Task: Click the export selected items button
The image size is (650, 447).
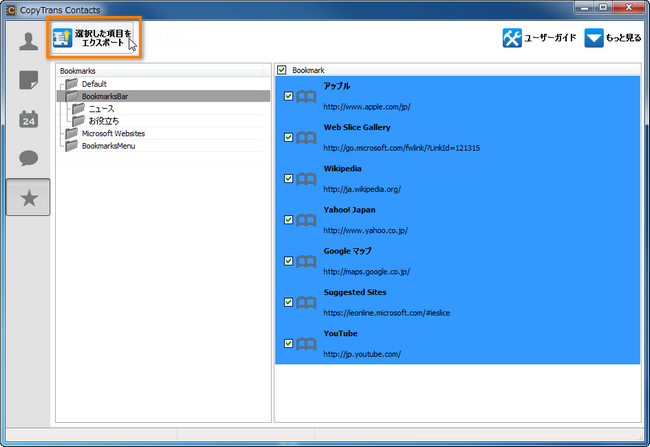Action: pos(93,38)
